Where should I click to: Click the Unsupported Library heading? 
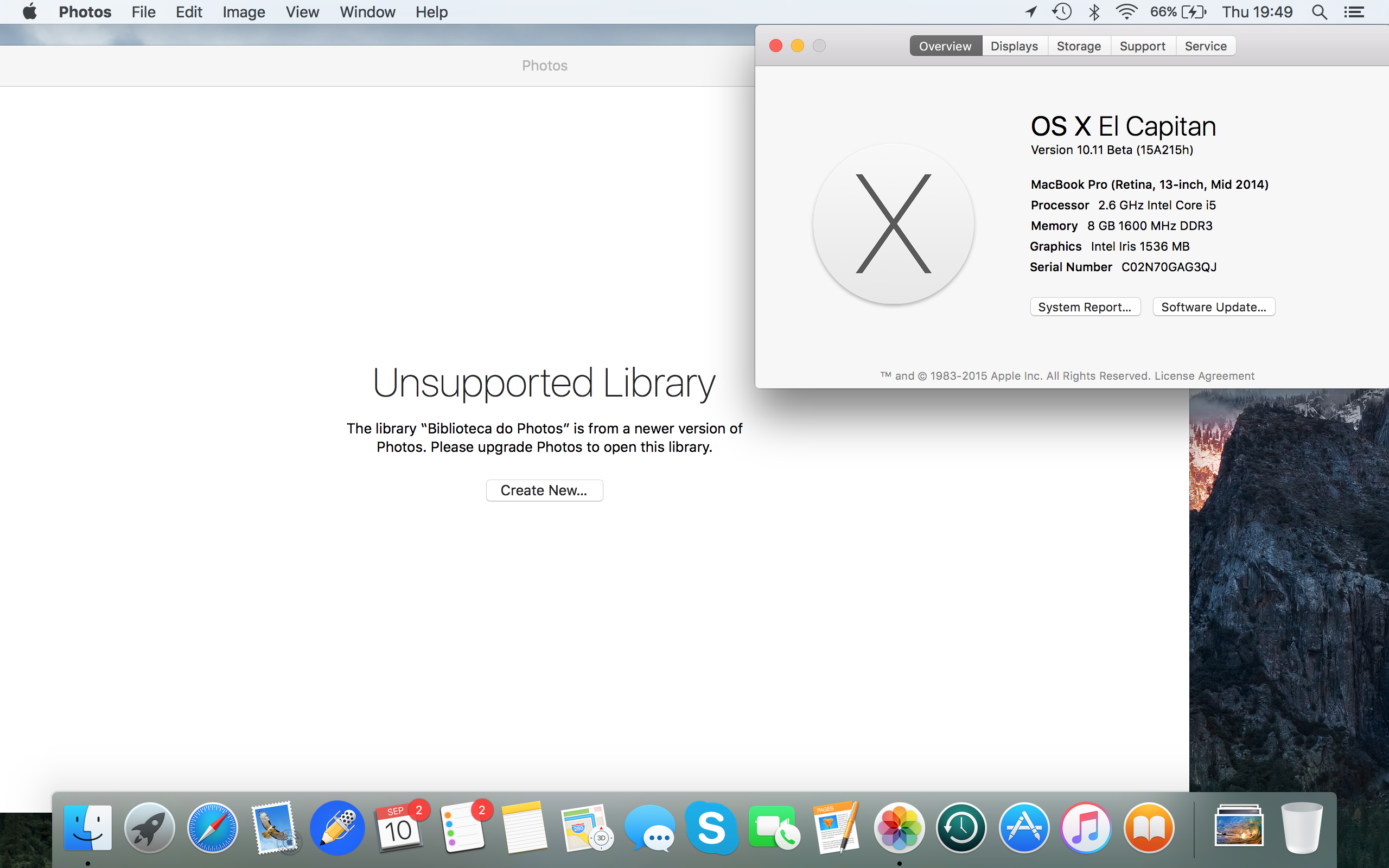pyautogui.click(x=544, y=382)
